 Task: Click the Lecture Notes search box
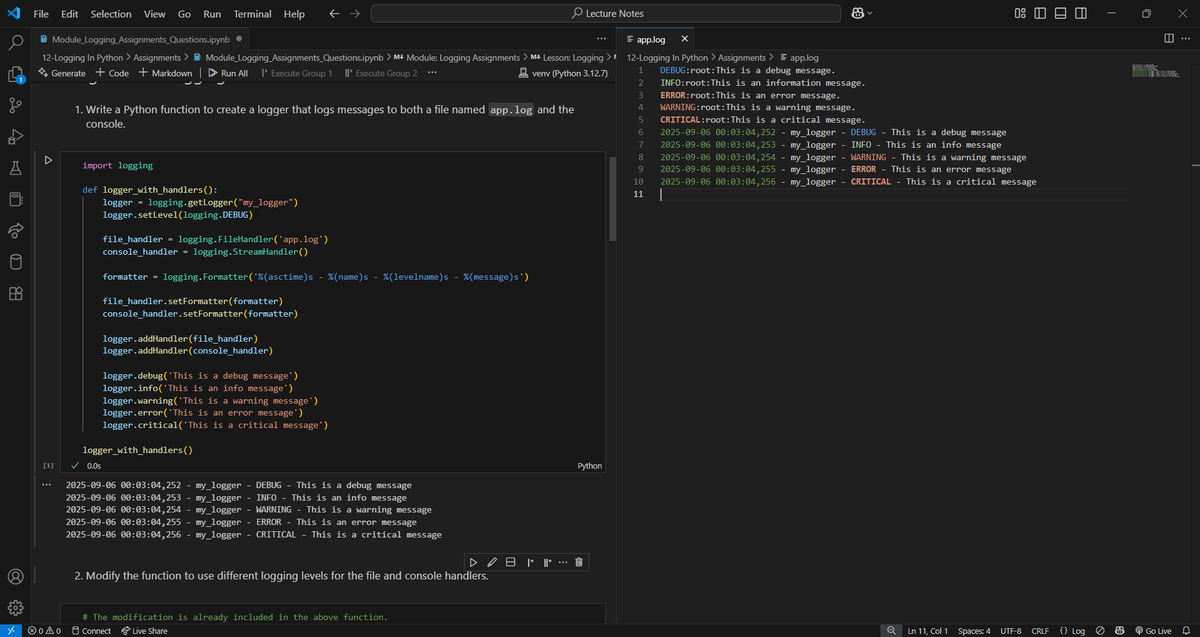(x=606, y=14)
